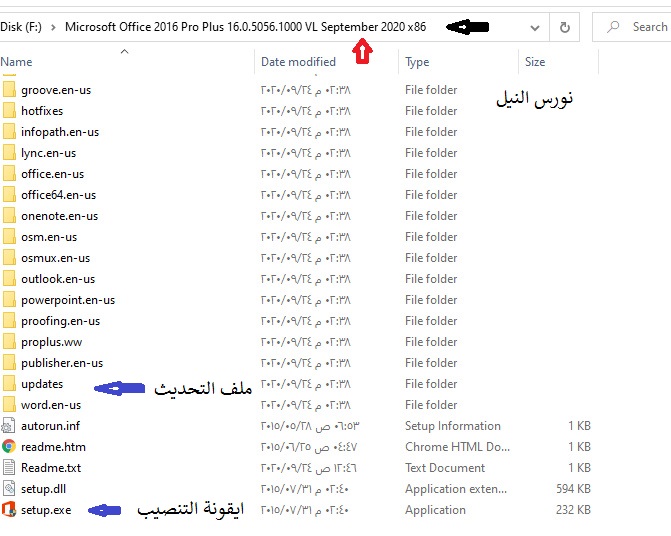Select the office64.en-us folder icon
Screen dimensions: 671x536
tap(9, 195)
